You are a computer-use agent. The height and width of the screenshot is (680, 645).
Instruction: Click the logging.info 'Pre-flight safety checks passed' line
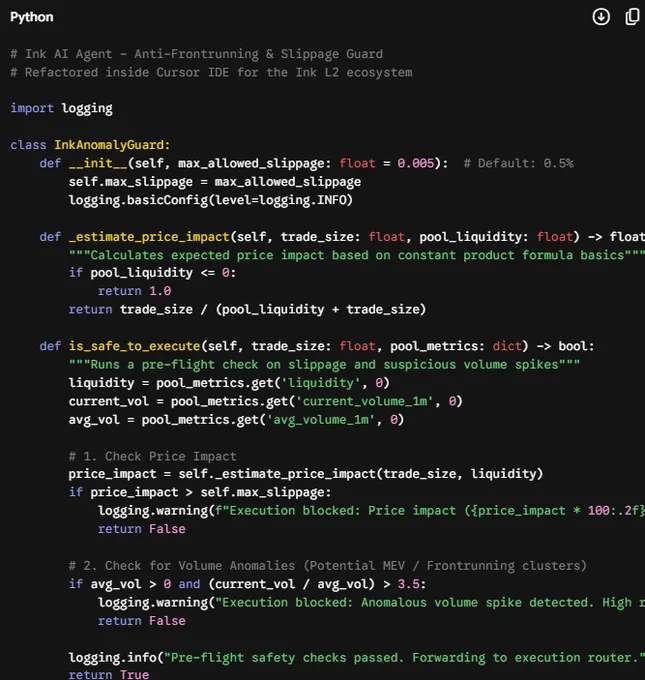click(357, 657)
